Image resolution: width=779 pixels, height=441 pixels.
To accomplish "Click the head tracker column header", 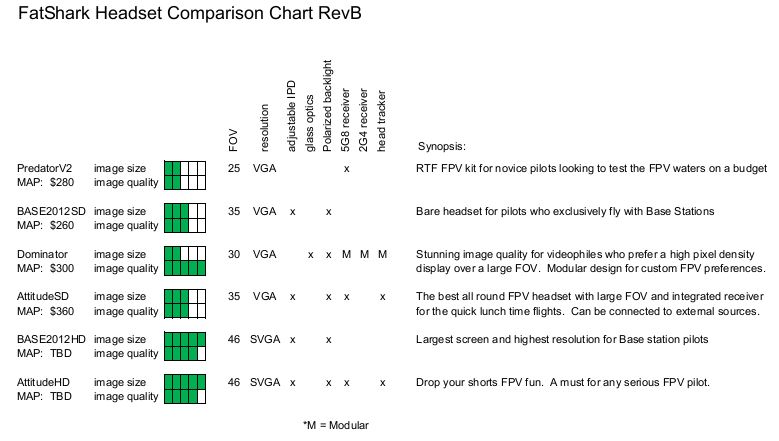I will (x=383, y=121).
